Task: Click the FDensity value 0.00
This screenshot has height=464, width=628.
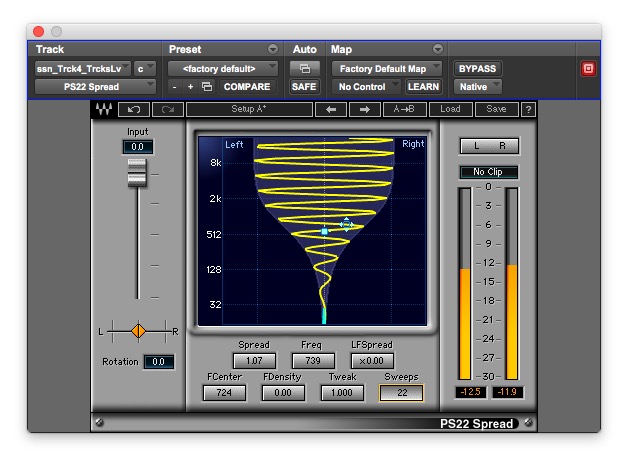Action: coord(283,393)
